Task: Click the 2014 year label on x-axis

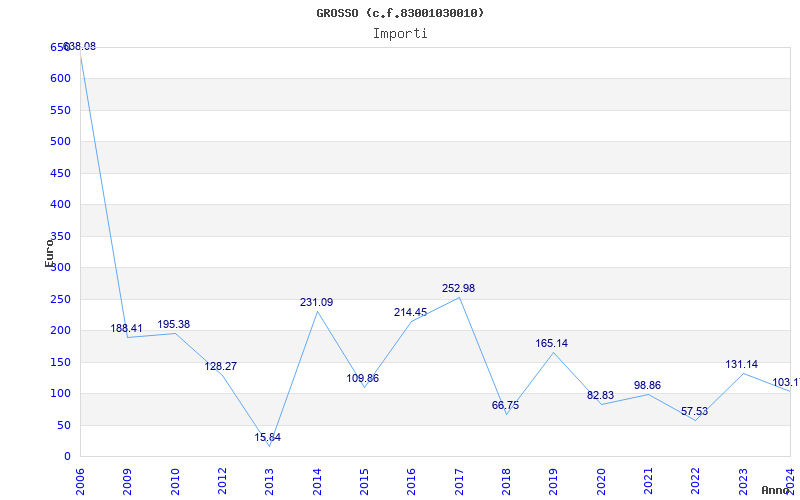Action: pyautogui.click(x=317, y=482)
